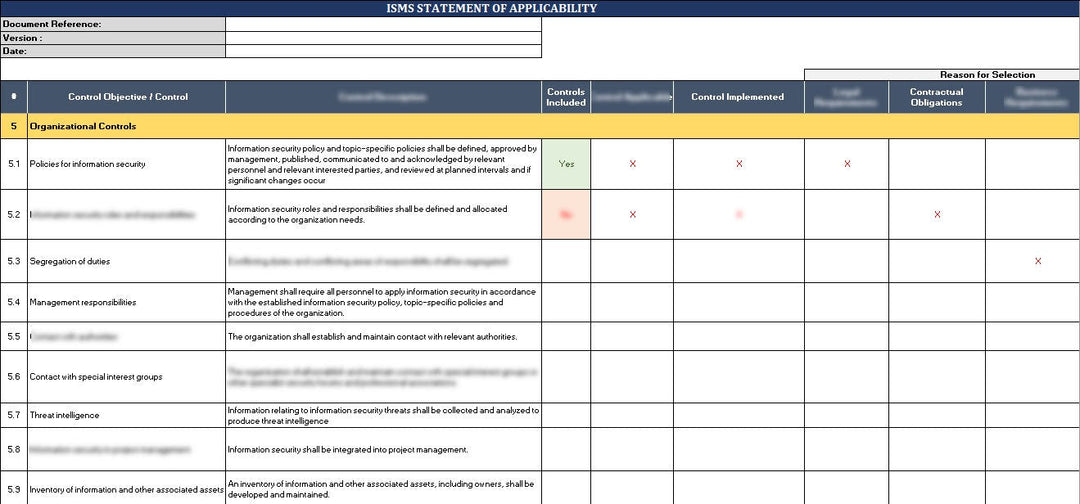Open the No dropdown for control 5.2

coord(566,215)
